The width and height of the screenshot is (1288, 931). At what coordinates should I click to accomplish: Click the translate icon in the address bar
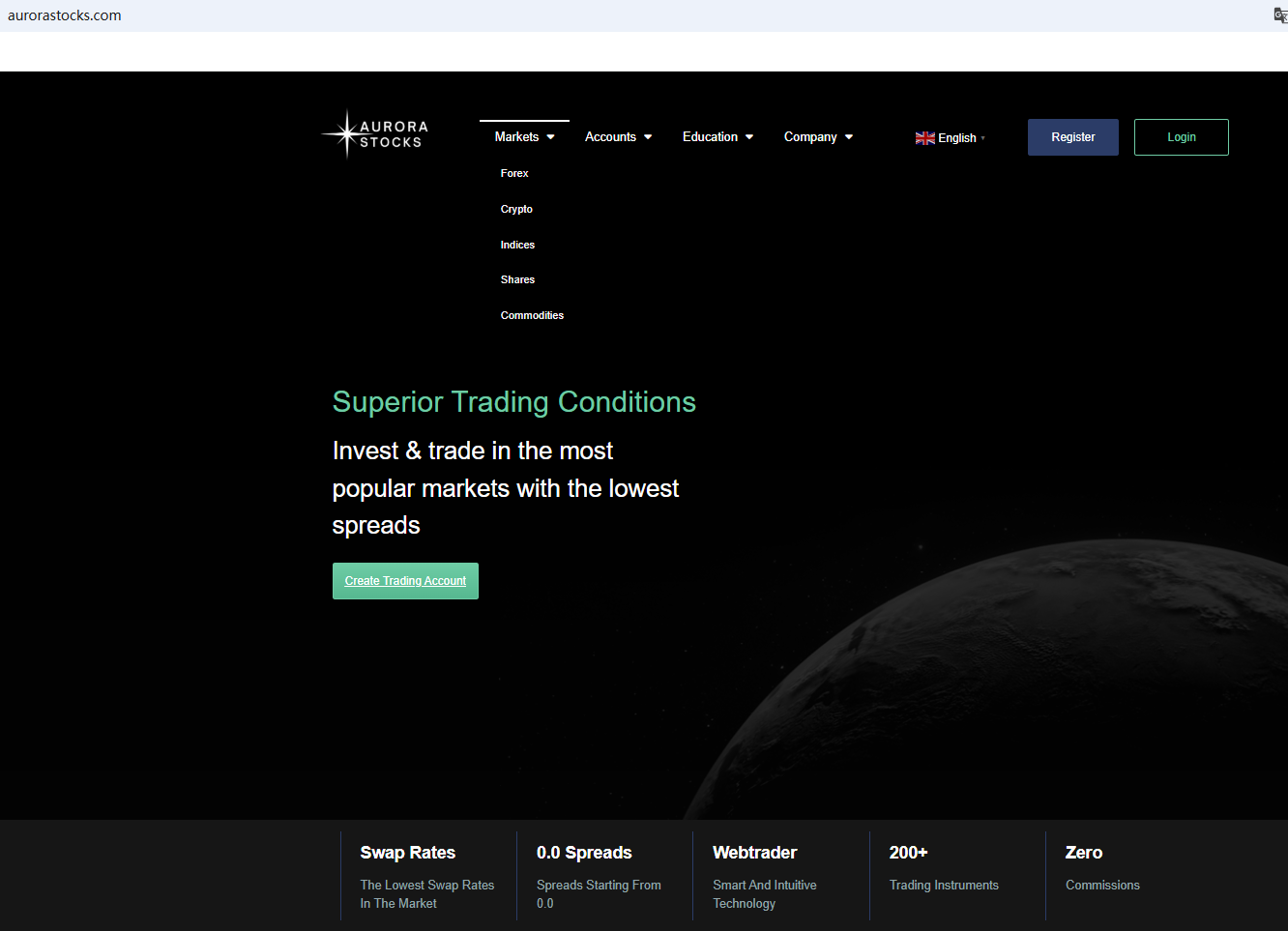point(1279,15)
